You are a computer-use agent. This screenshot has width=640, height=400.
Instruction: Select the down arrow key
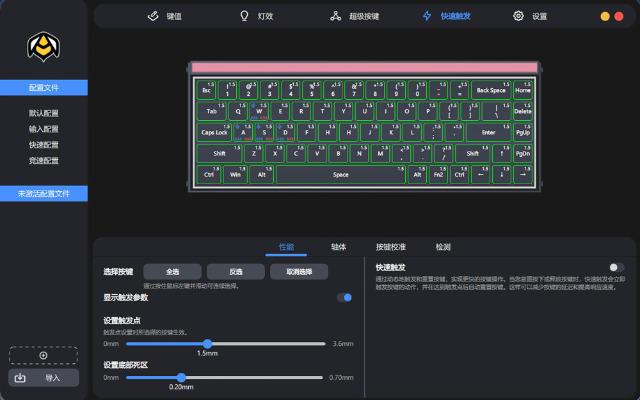tap(502, 175)
